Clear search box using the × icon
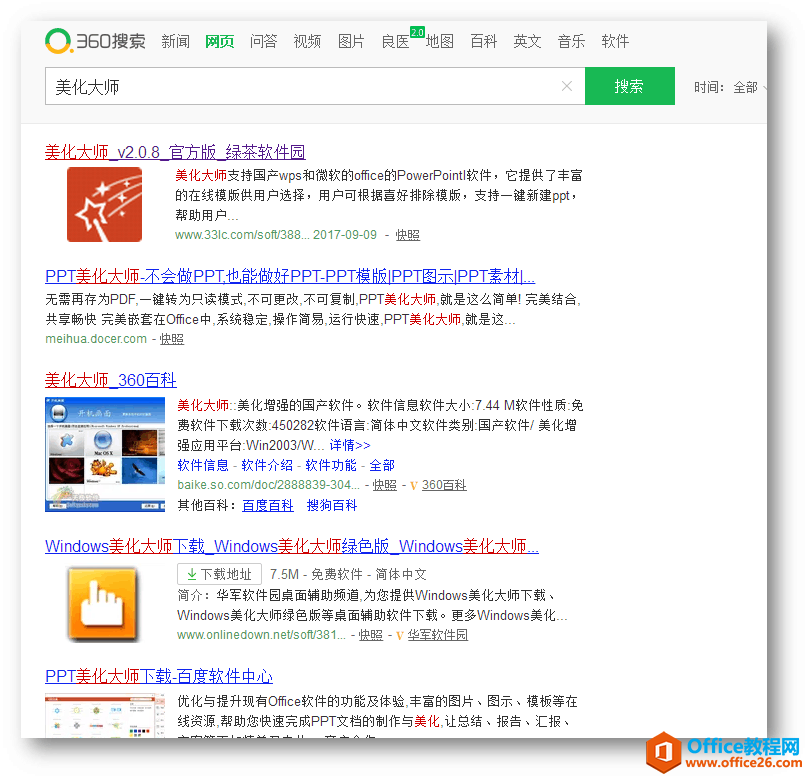The image size is (809, 780). click(566, 86)
